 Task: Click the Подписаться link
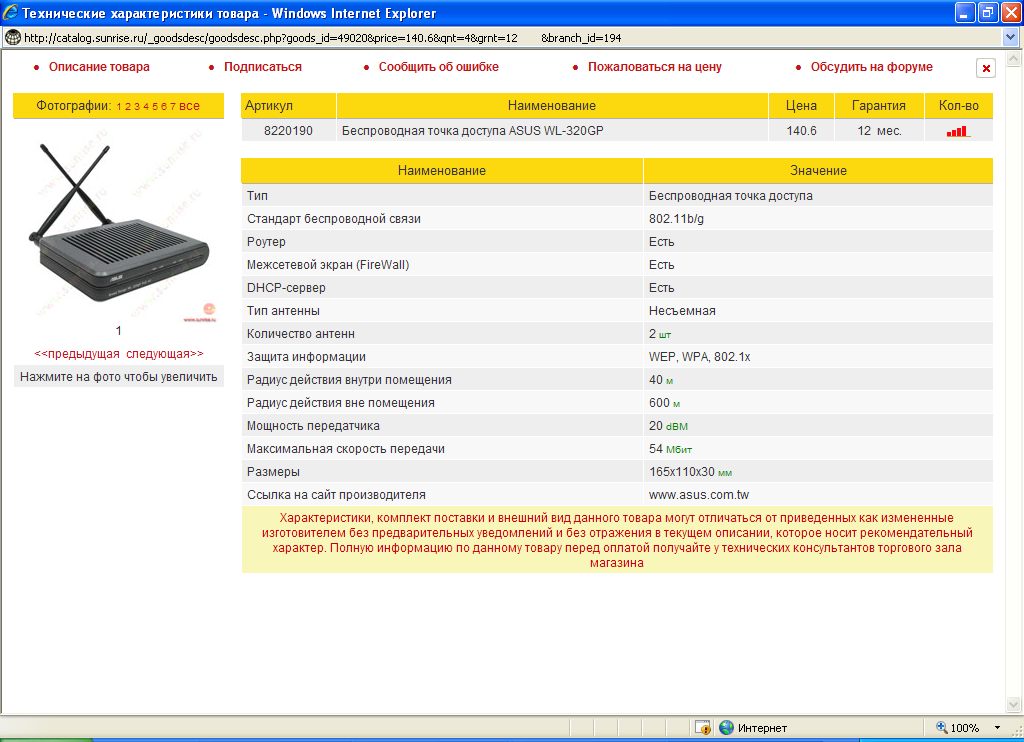coord(263,67)
